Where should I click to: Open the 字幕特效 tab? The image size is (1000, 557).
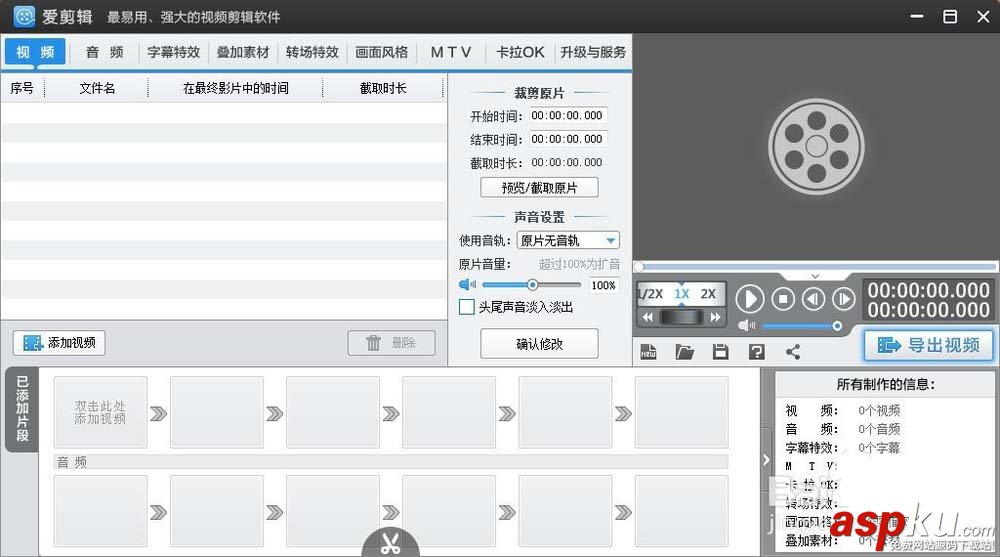[173, 52]
